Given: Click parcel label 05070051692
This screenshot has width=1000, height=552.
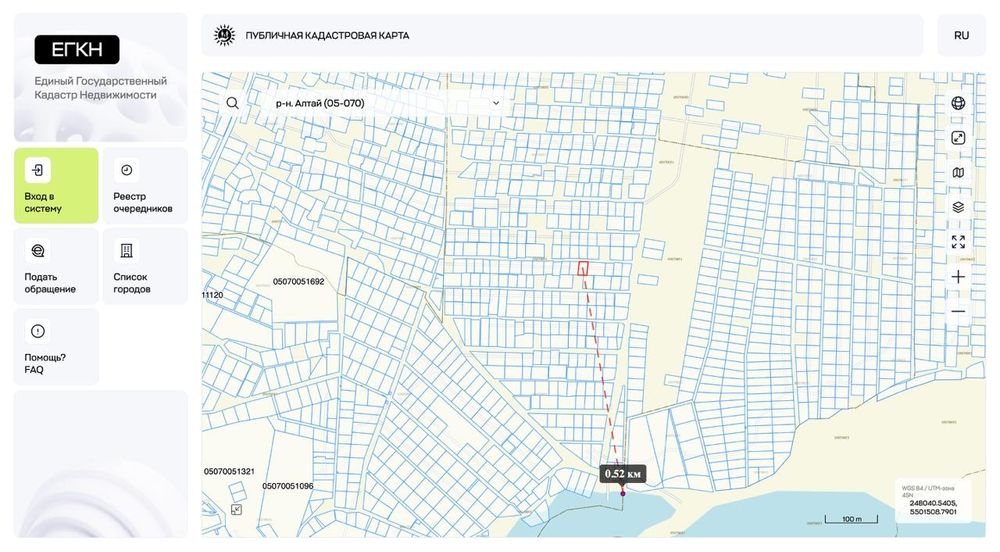Looking at the screenshot, I should point(298,282).
